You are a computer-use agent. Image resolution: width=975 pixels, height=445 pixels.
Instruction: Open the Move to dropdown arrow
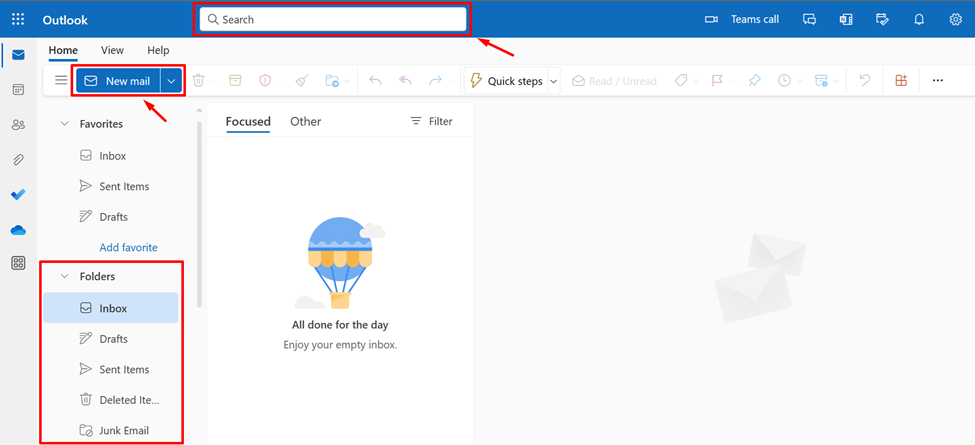click(x=347, y=81)
